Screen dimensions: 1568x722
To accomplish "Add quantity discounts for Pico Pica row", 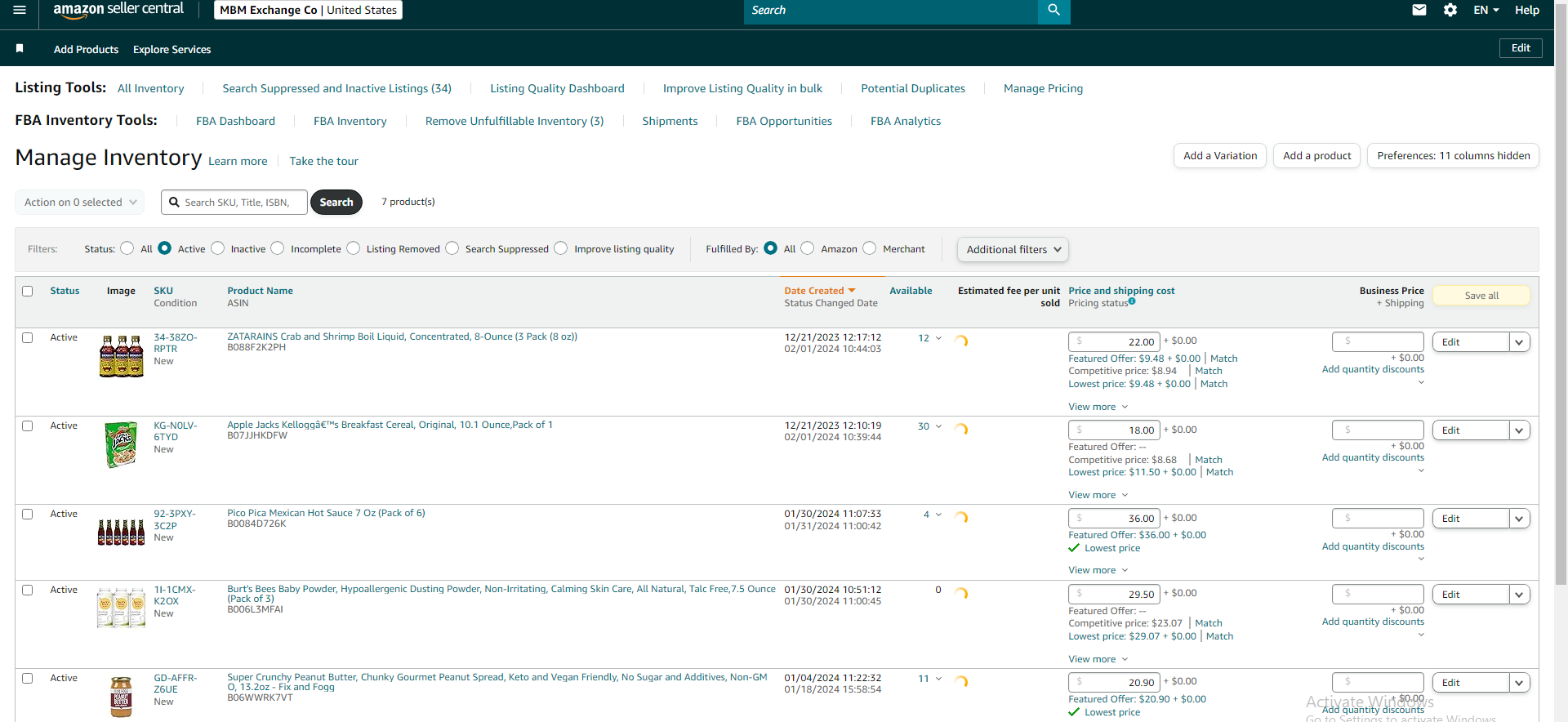I will [x=1373, y=546].
